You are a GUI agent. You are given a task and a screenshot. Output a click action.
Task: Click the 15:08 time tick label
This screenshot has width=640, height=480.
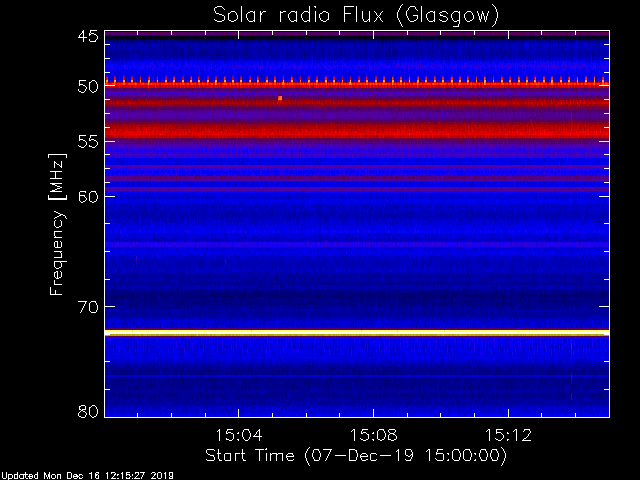[x=373, y=435]
